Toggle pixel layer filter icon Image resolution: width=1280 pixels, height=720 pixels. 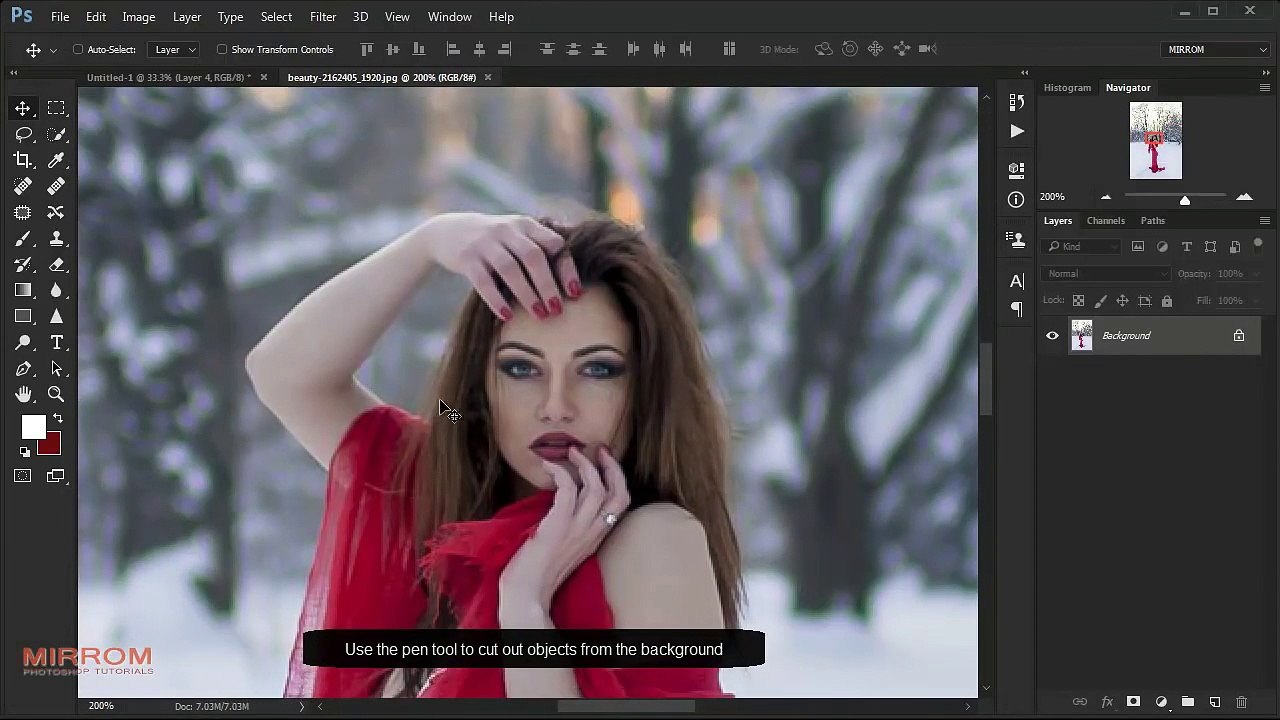point(1138,247)
